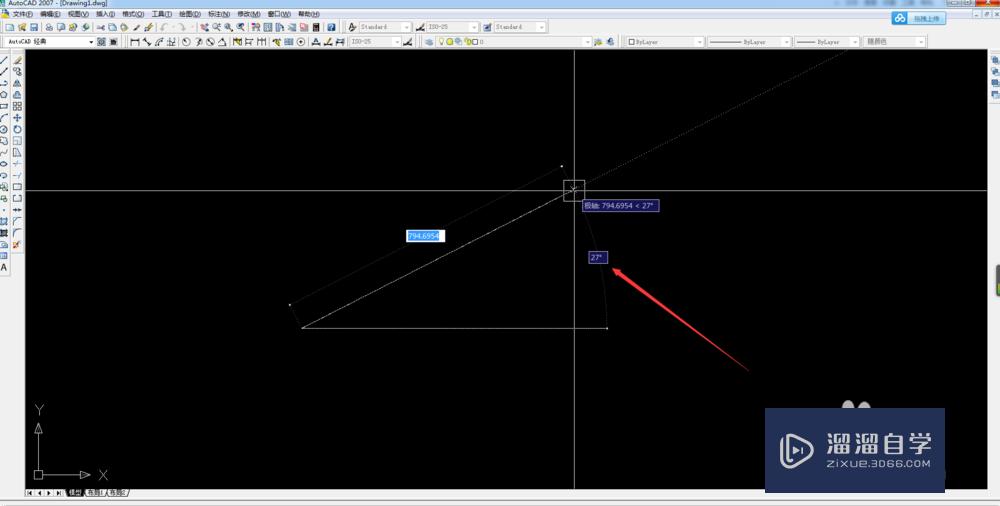Click the Save icon in toolbar
The height and width of the screenshot is (506, 1000).
pos(34,27)
